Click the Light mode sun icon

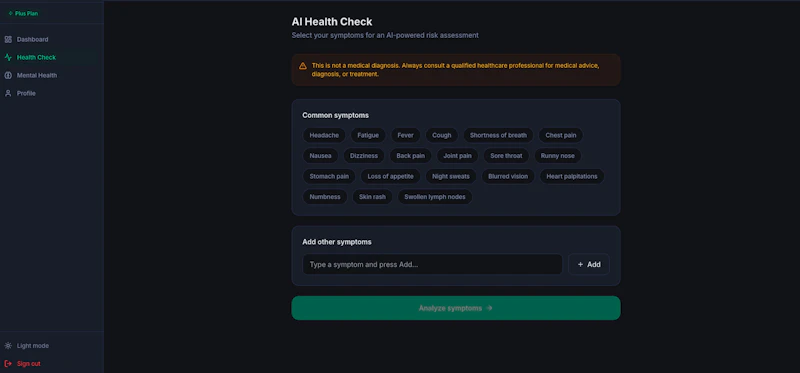pos(8,345)
